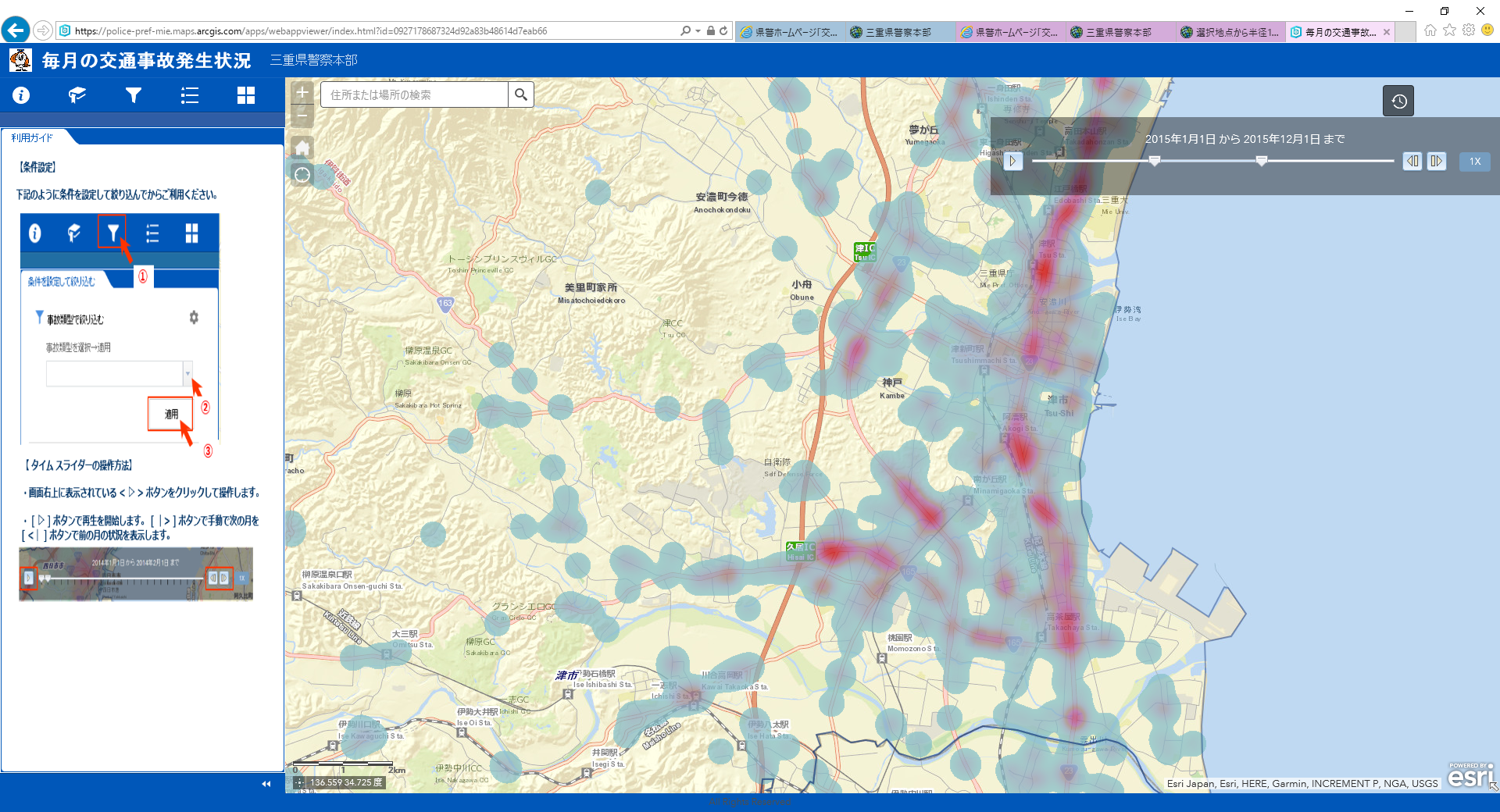Viewport: 1500px width, 812px height.
Task: Toggle the time slider clock button
Action: 1398,101
